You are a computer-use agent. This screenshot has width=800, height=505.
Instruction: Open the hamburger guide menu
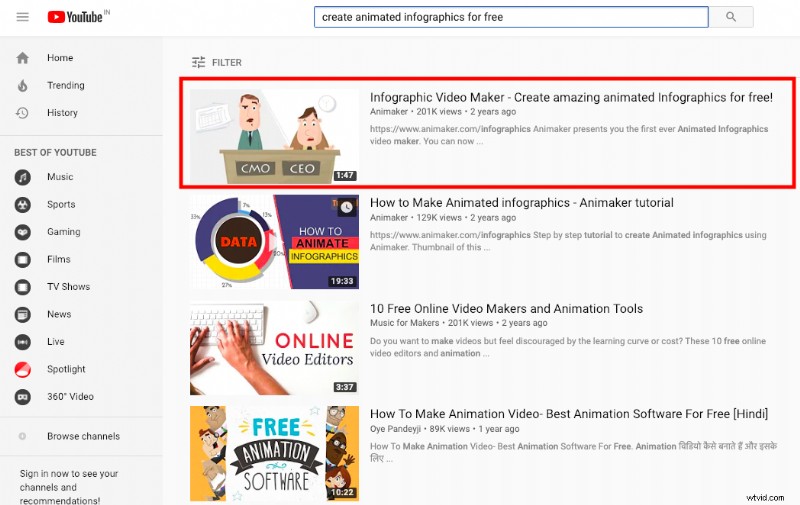click(x=22, y=17)
